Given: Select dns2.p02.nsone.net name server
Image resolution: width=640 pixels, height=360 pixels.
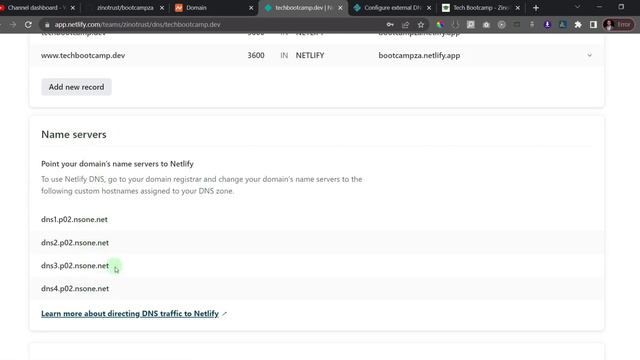Looking at the screenshot, I should [75, 242].
